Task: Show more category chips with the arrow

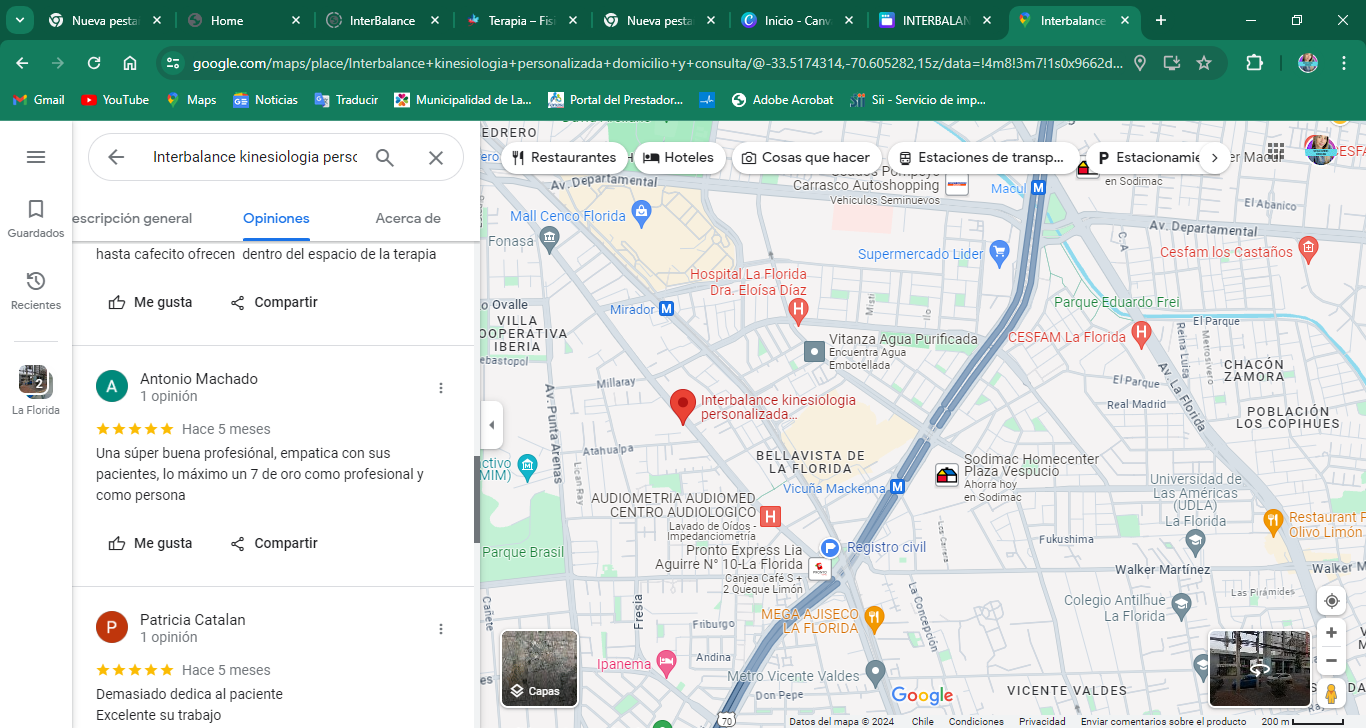Action: point(1214,157)
